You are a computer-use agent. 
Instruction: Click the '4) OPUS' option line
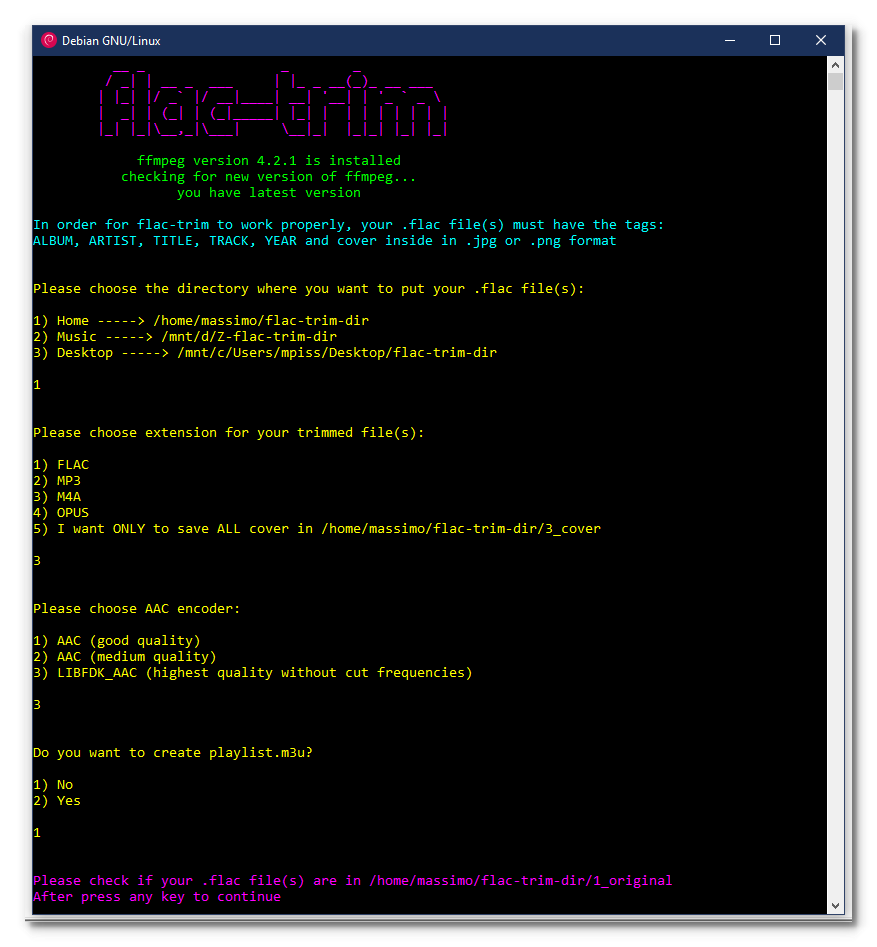[x=61, y=513]
